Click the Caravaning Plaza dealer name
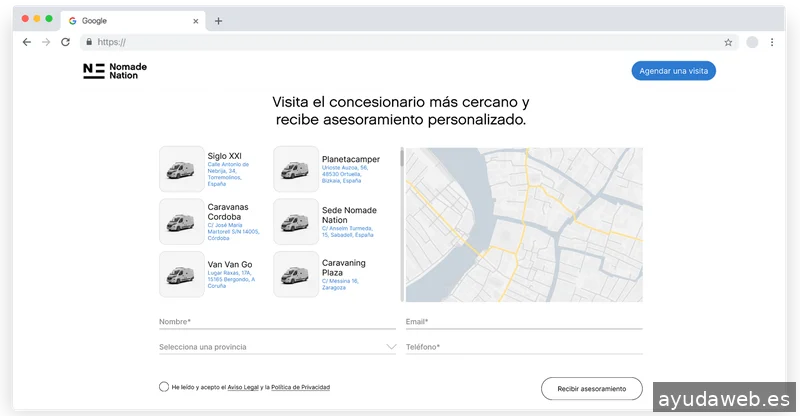The image size is (800, 416). [x=343, y=267]
